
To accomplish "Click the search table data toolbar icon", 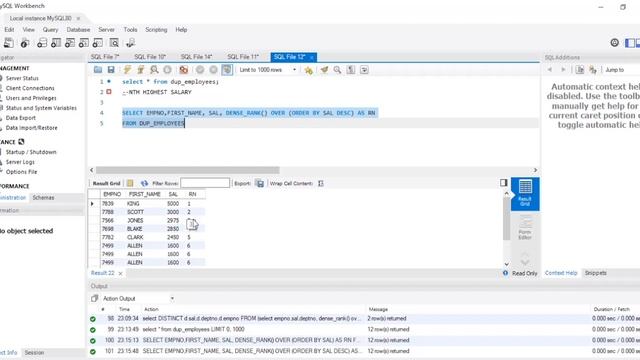I will pos(114,43).
